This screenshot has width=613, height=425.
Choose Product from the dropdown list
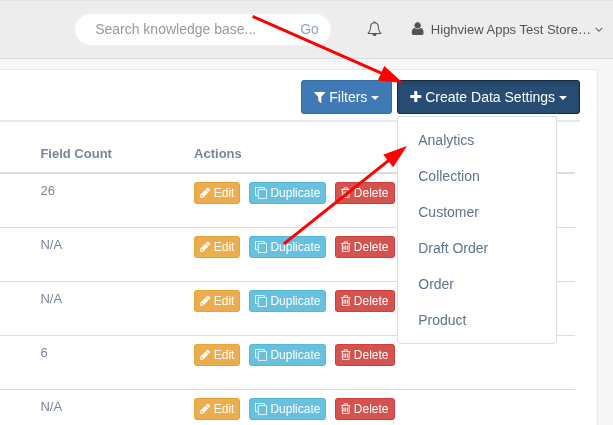[x=442, y=320]
